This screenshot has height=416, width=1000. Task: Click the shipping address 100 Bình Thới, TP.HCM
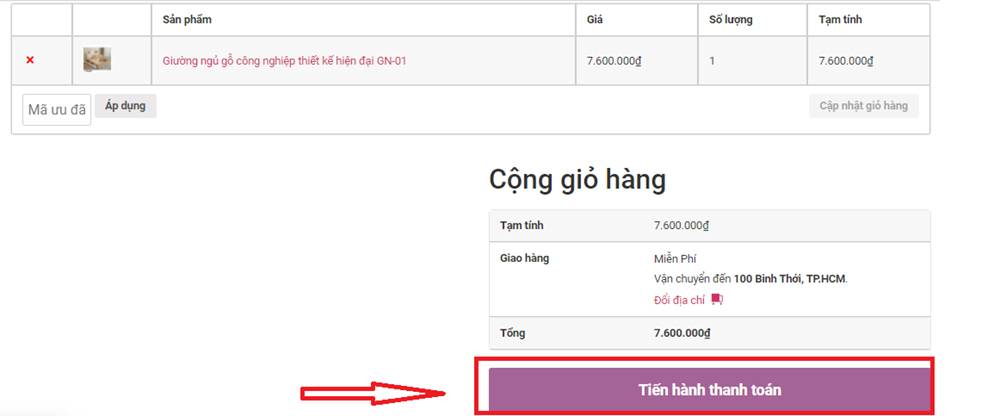tap(790, 279)
